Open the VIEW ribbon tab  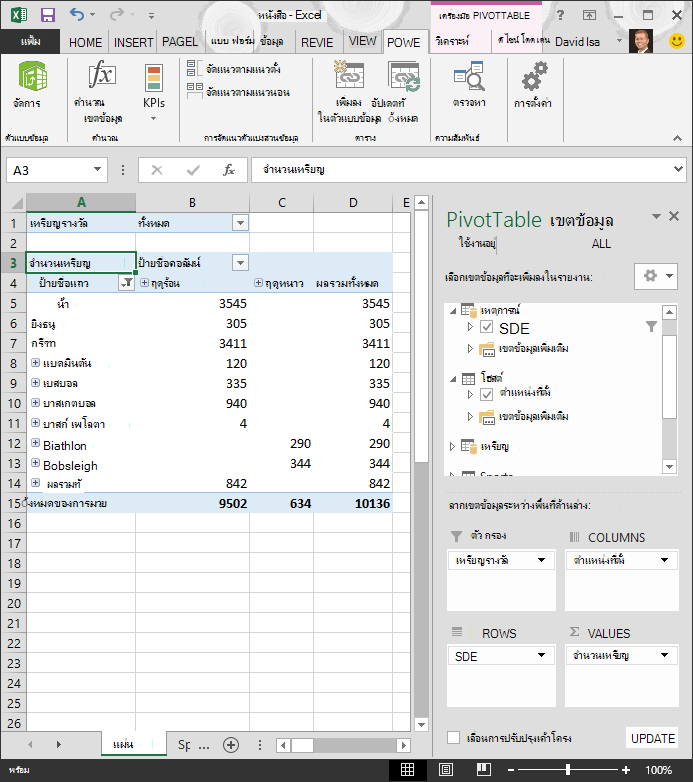pyautogui.click(x=362, y=41)
